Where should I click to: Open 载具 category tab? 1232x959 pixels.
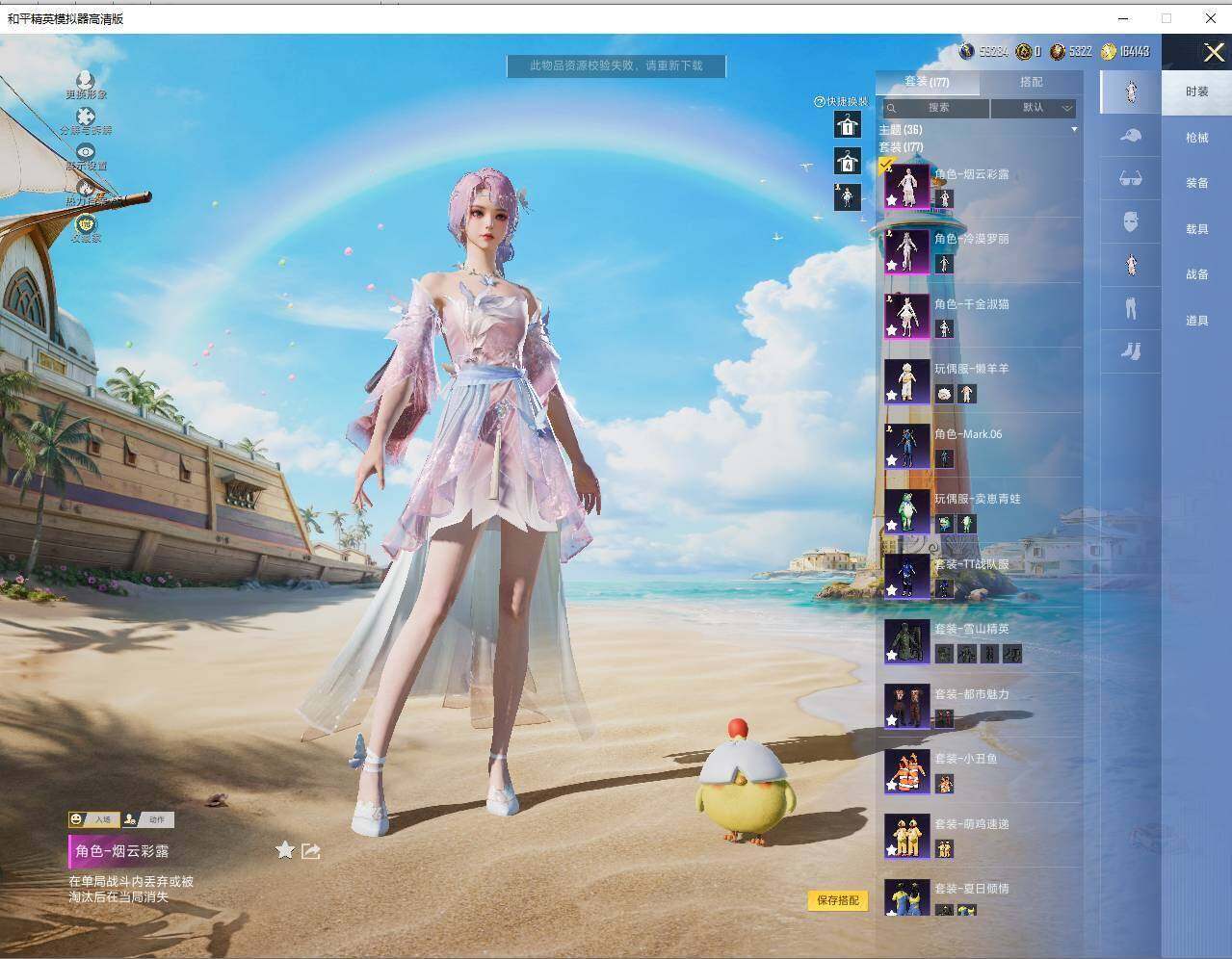(1196, 229)
